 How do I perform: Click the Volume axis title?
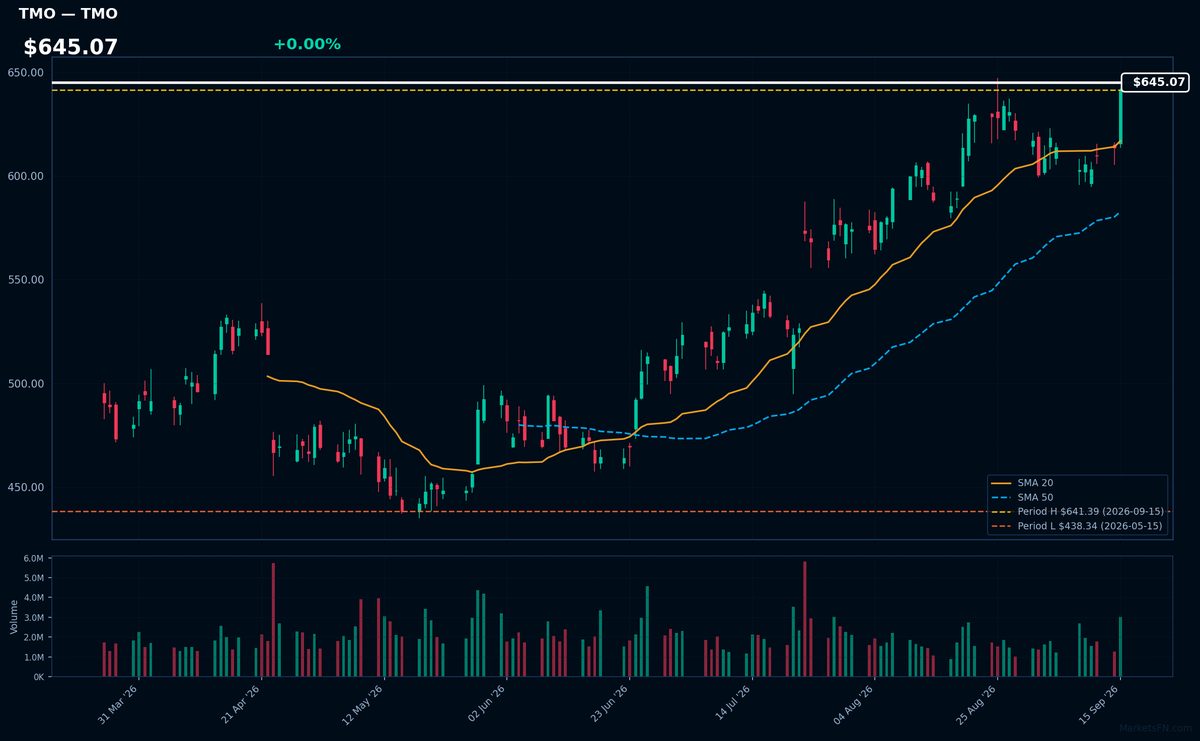click(14, 616)
